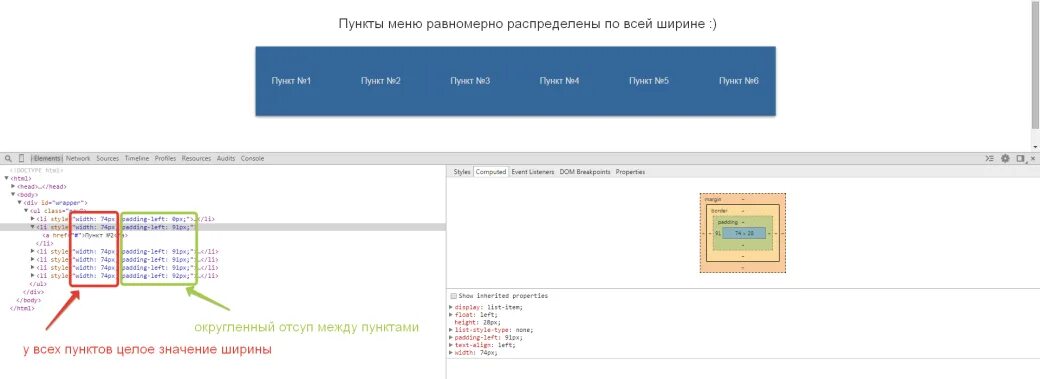This screenshot has width=1040, height=379.
Task: Click menu link Пункт №2
Action: (381, 81)
